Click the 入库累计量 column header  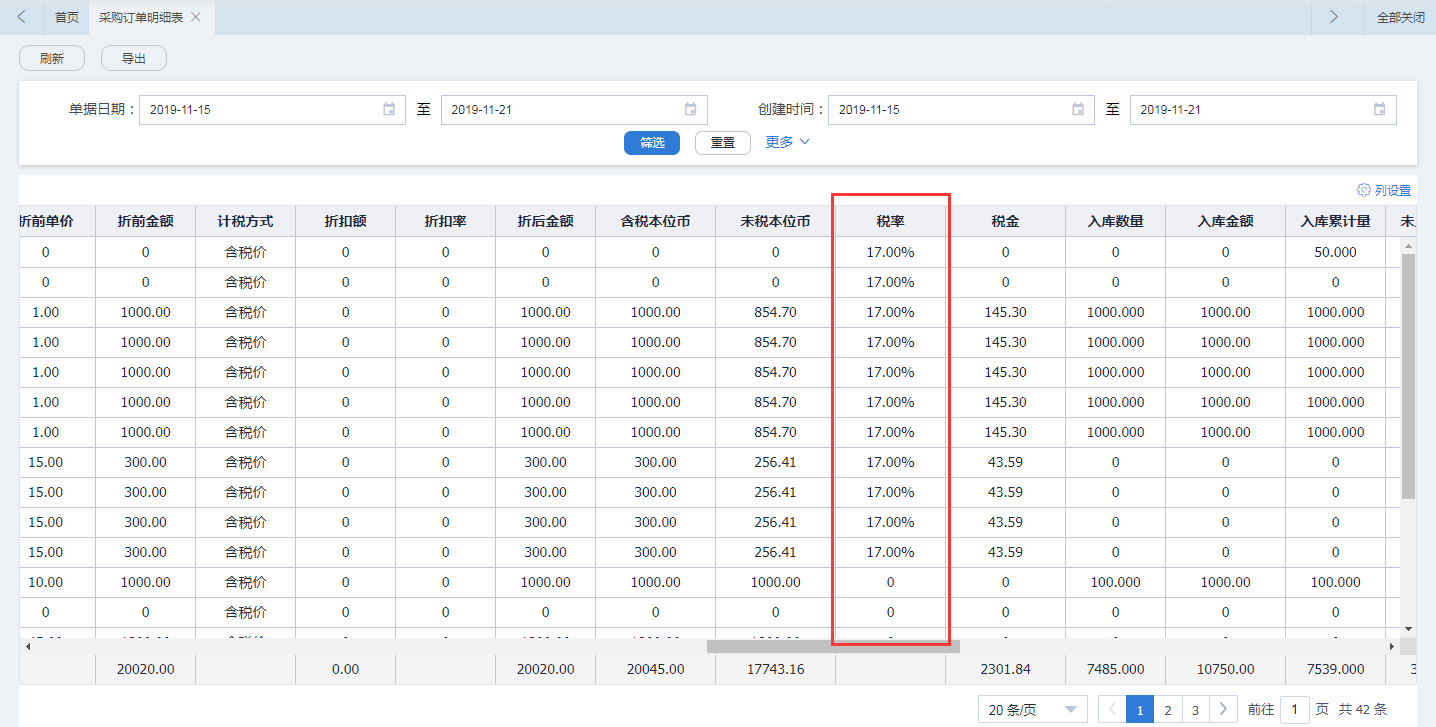pos(1336,221)
